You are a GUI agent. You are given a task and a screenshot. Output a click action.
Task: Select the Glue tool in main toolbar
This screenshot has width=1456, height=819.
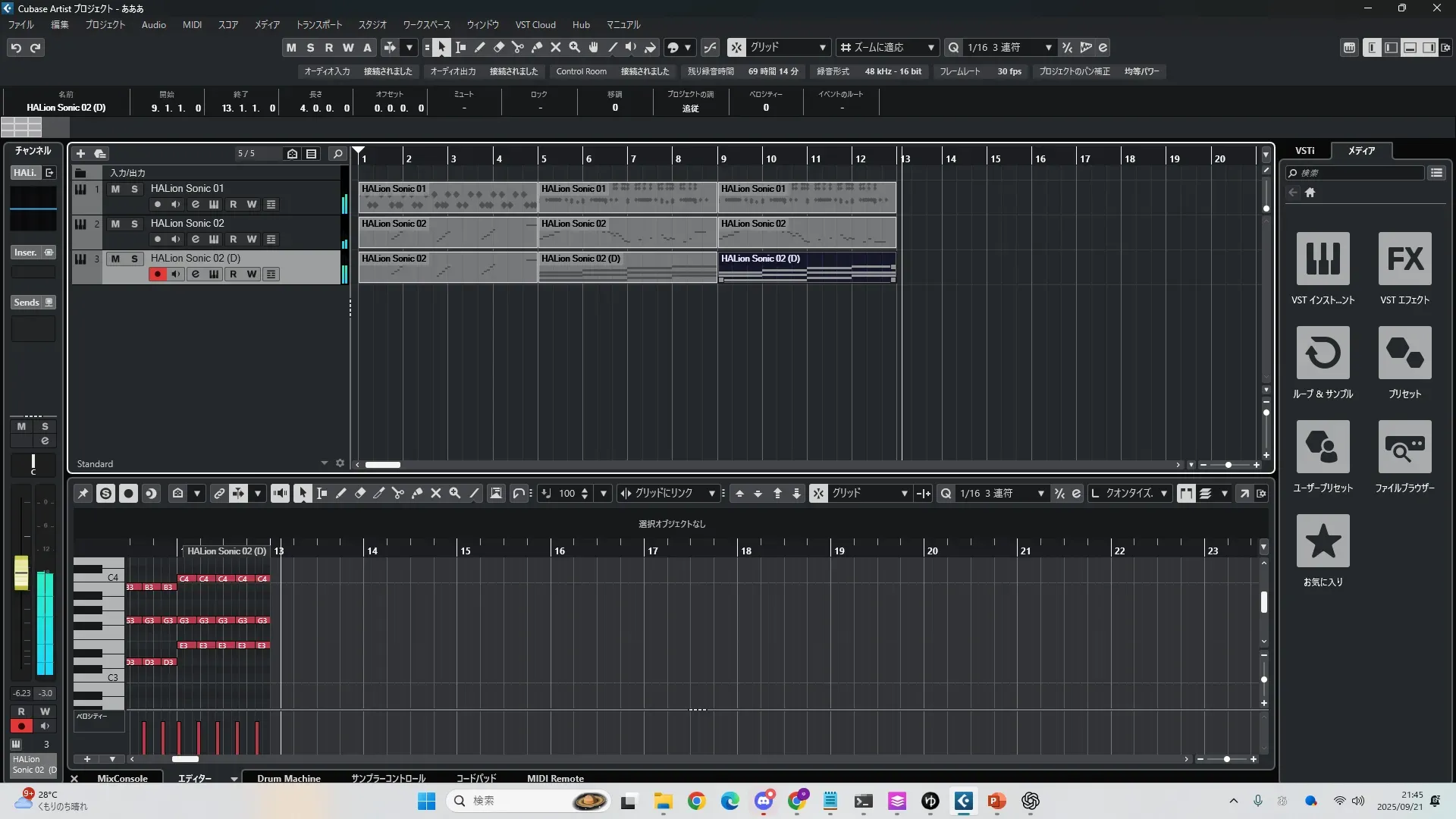537,48
